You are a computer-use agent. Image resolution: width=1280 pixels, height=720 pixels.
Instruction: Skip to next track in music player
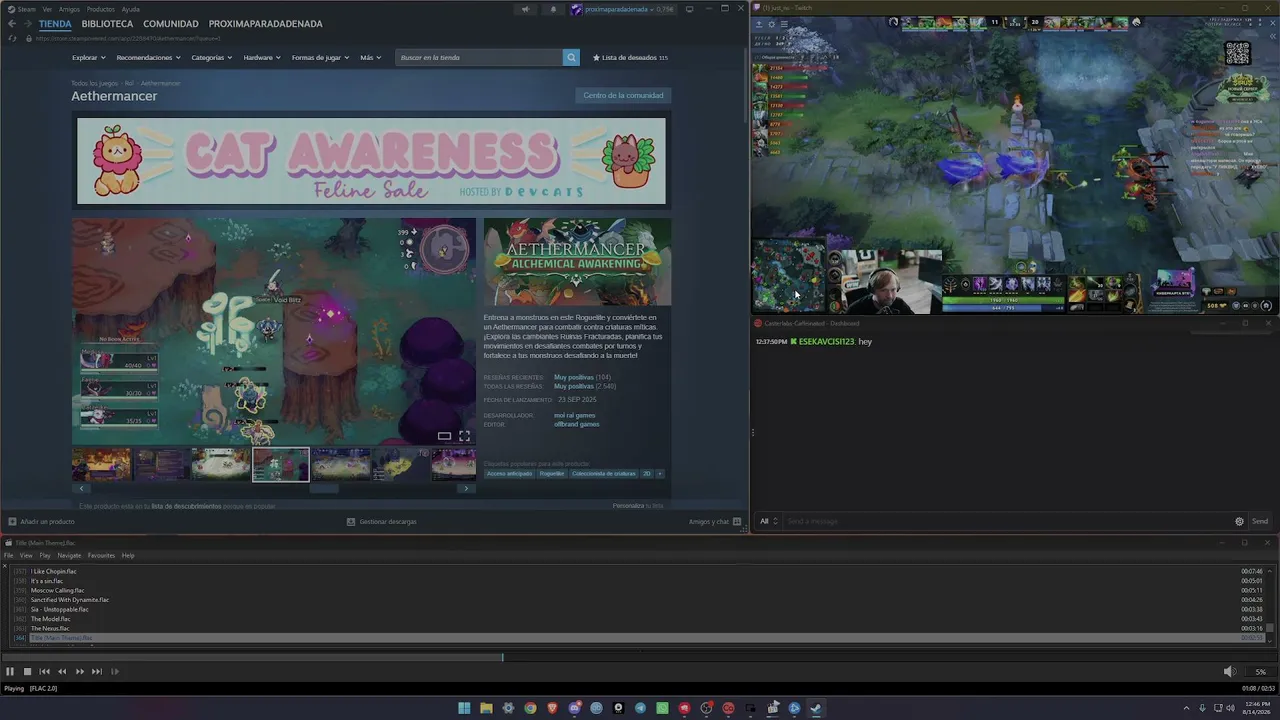[x=97, y=672]
